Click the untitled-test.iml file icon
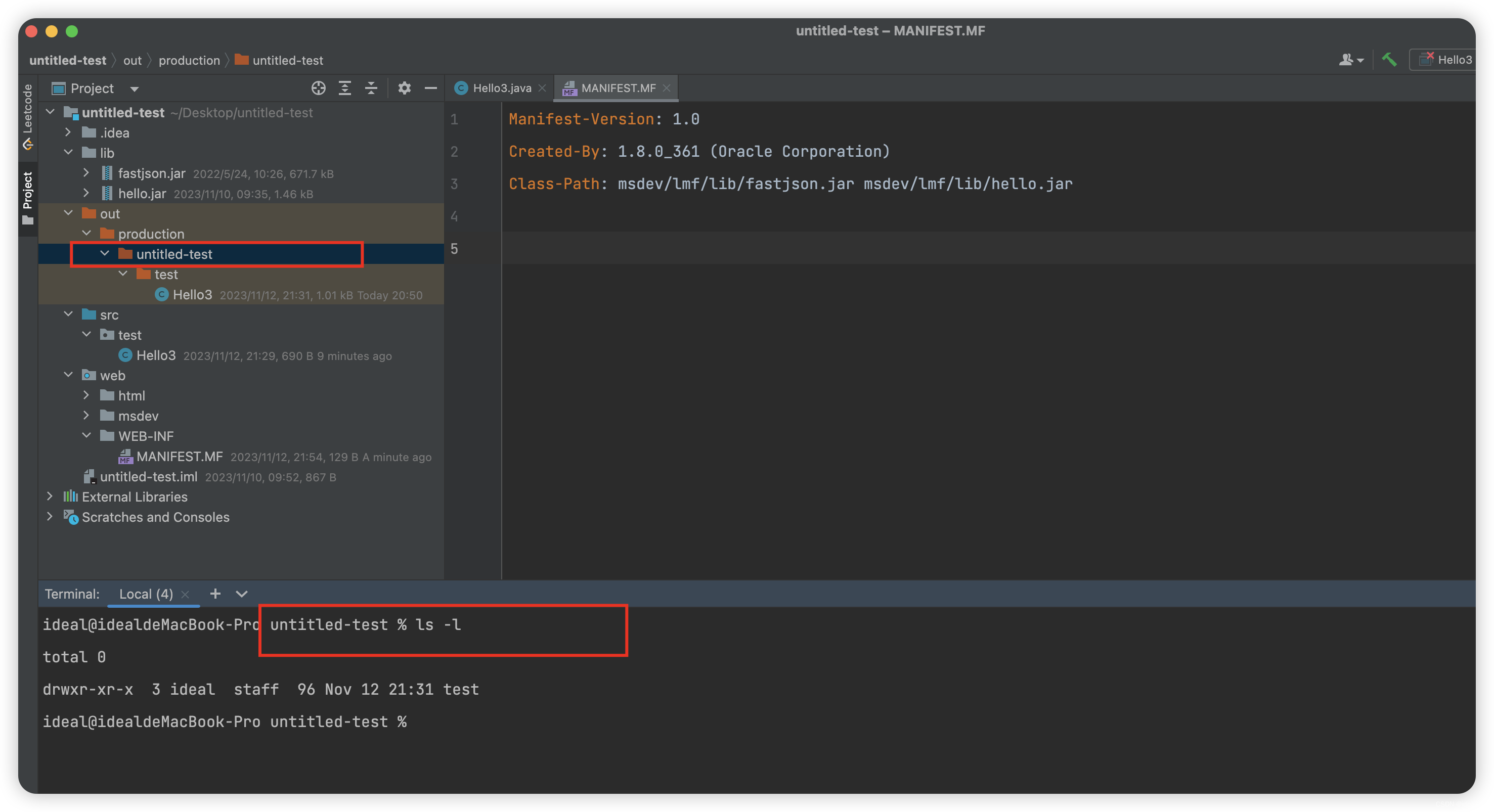 90,477
